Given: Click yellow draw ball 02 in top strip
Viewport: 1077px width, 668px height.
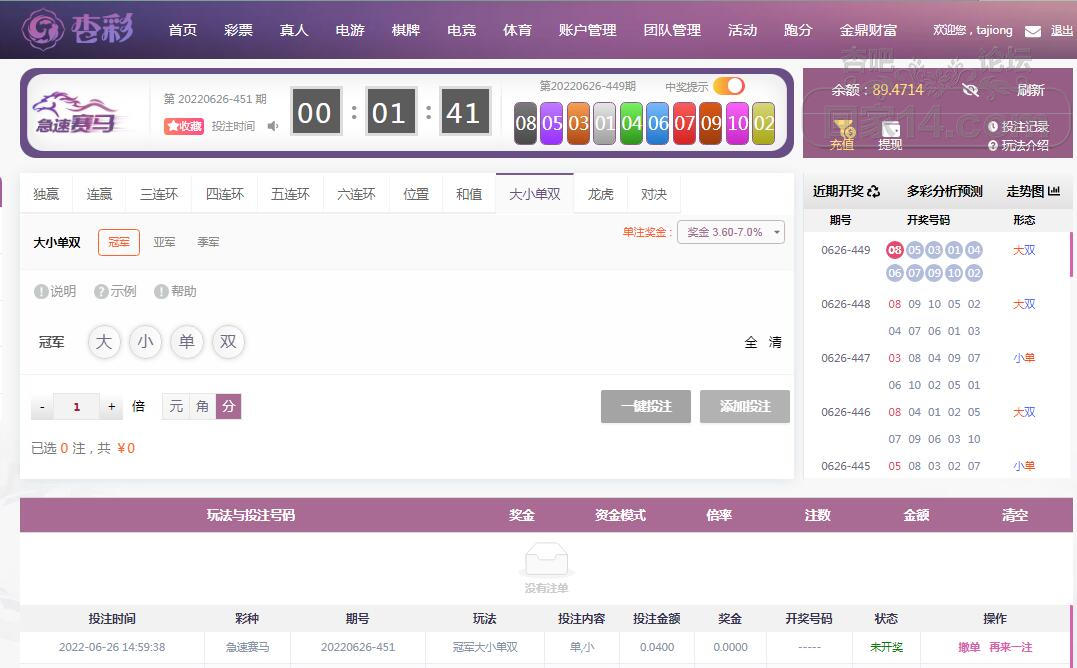Looking at the screenshot, I should pos(764,124).
